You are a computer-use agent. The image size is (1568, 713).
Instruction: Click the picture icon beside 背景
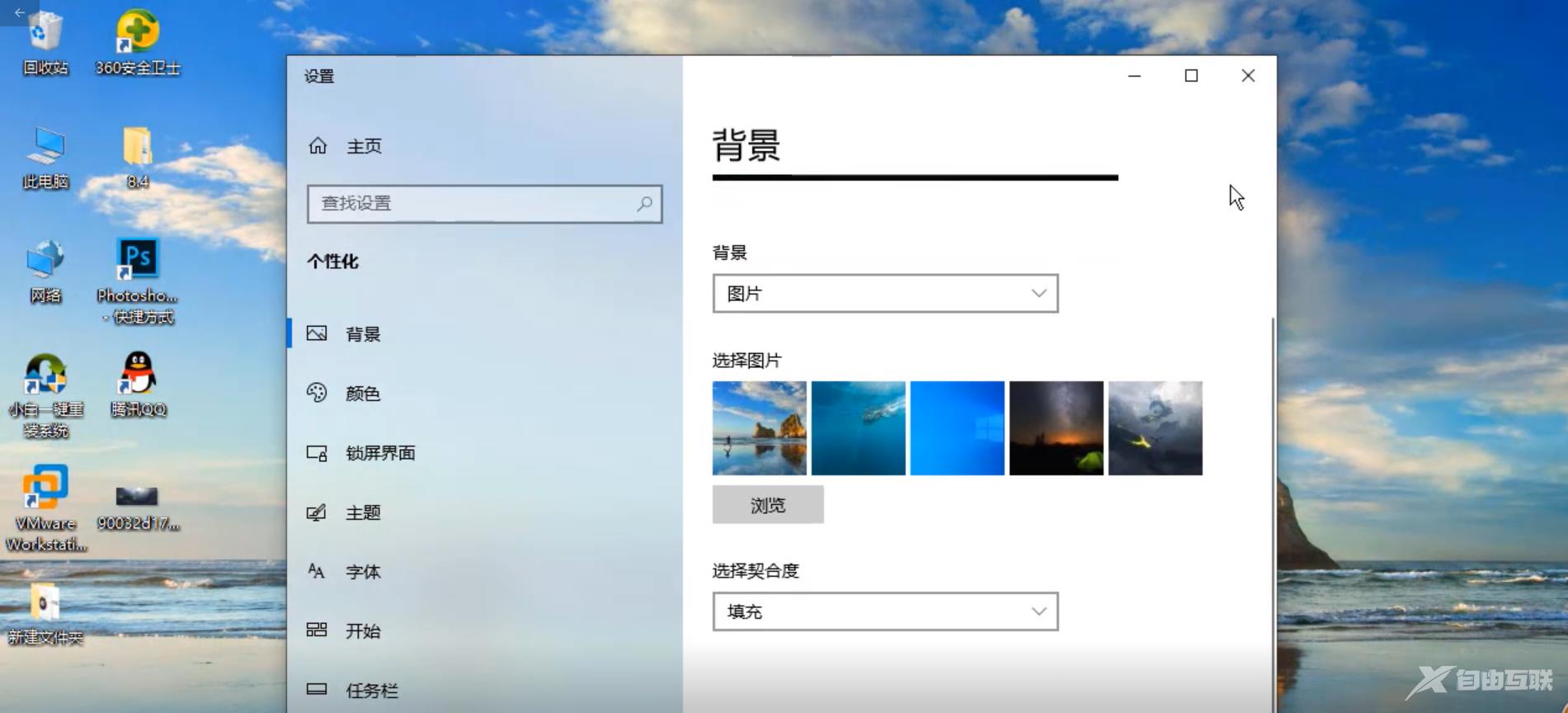tap(317, 333)
